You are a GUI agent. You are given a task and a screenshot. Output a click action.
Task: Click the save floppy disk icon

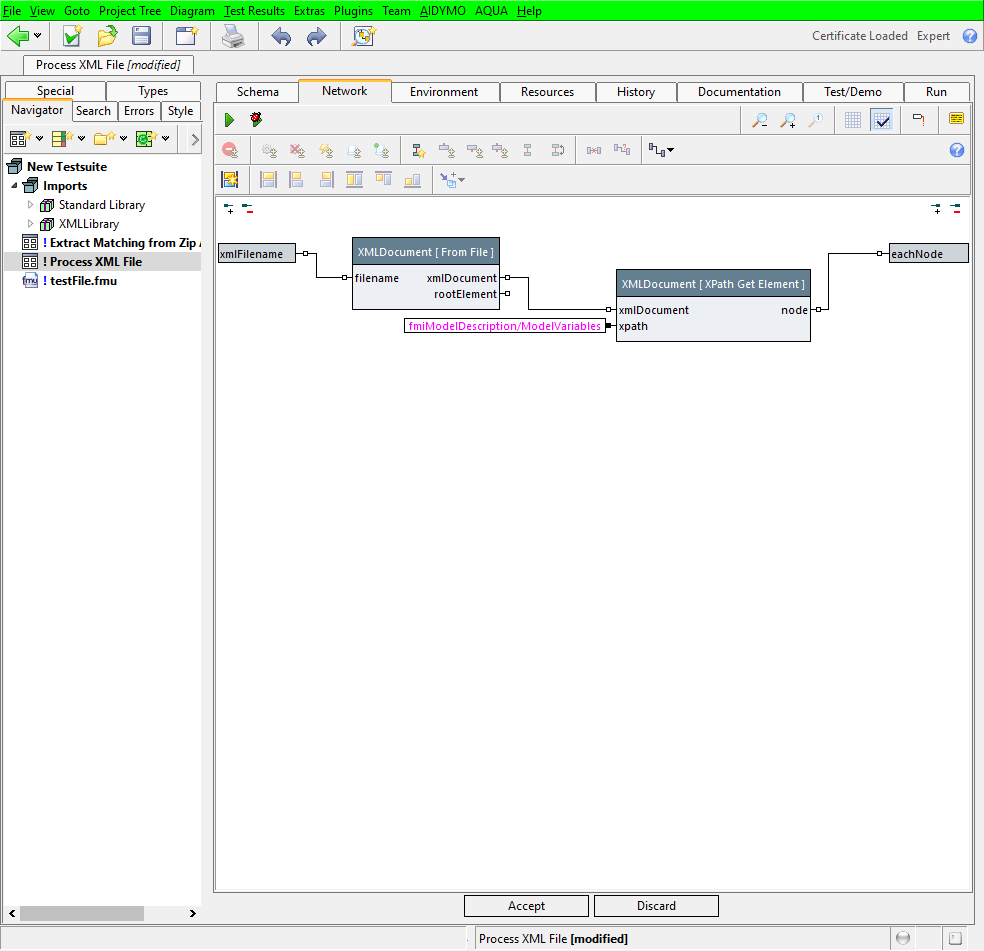click(x=142, y=37)
